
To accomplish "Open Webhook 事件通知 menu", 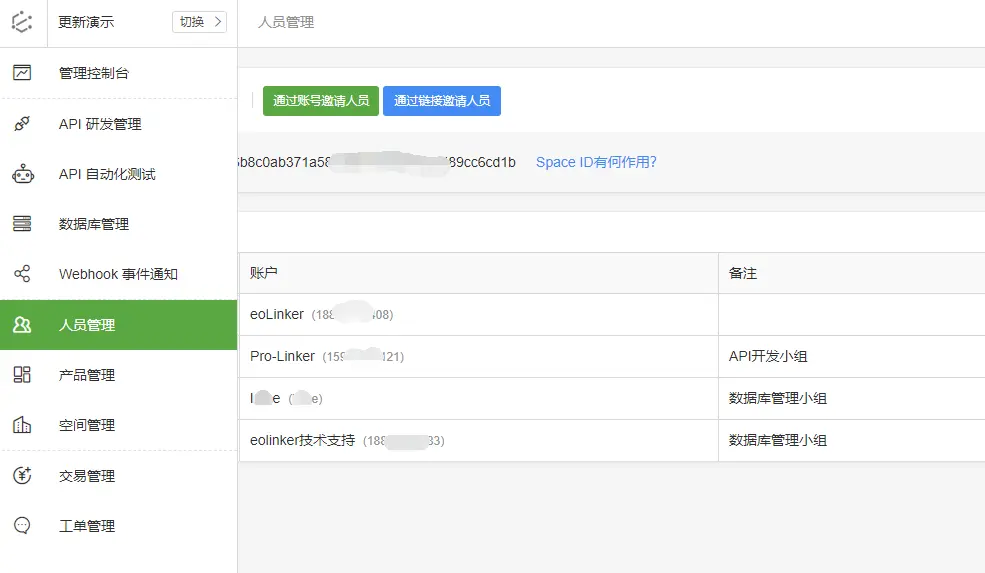I will point(119,274).
